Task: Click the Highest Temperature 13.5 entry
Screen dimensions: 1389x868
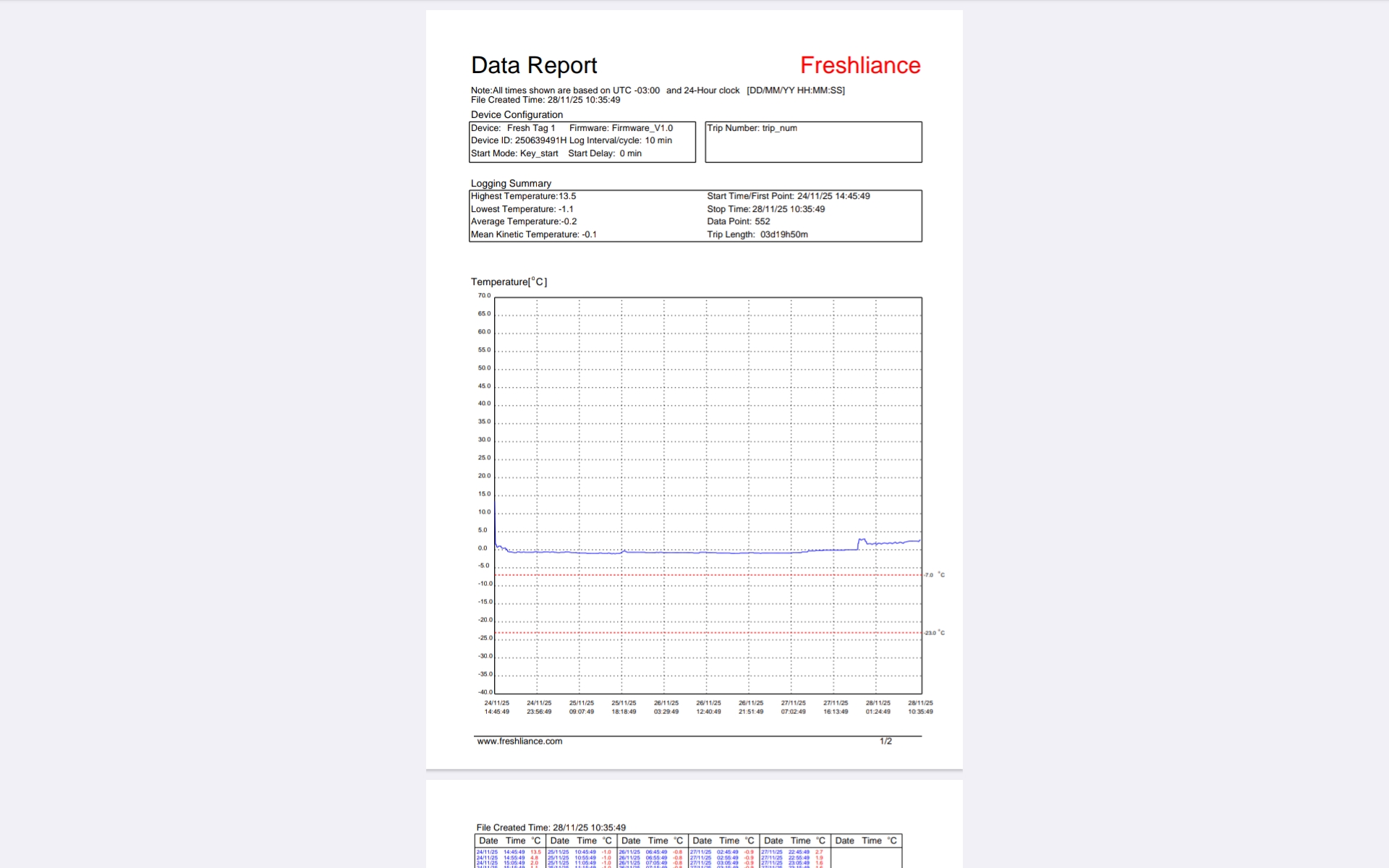Action: [x=524, y=196]
